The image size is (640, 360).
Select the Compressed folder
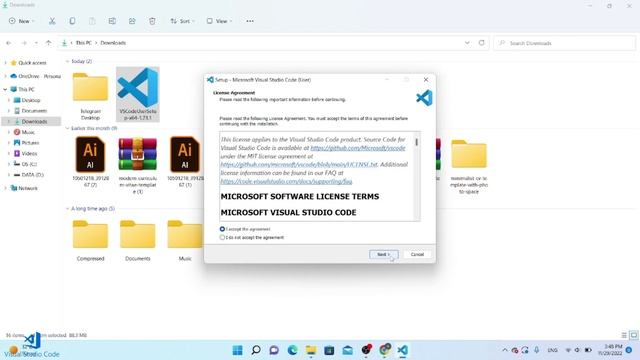[90, 240]
